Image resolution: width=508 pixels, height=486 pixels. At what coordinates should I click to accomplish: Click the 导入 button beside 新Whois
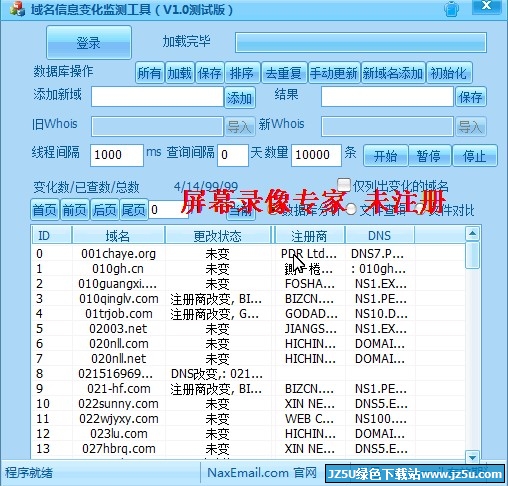point(471,126)
